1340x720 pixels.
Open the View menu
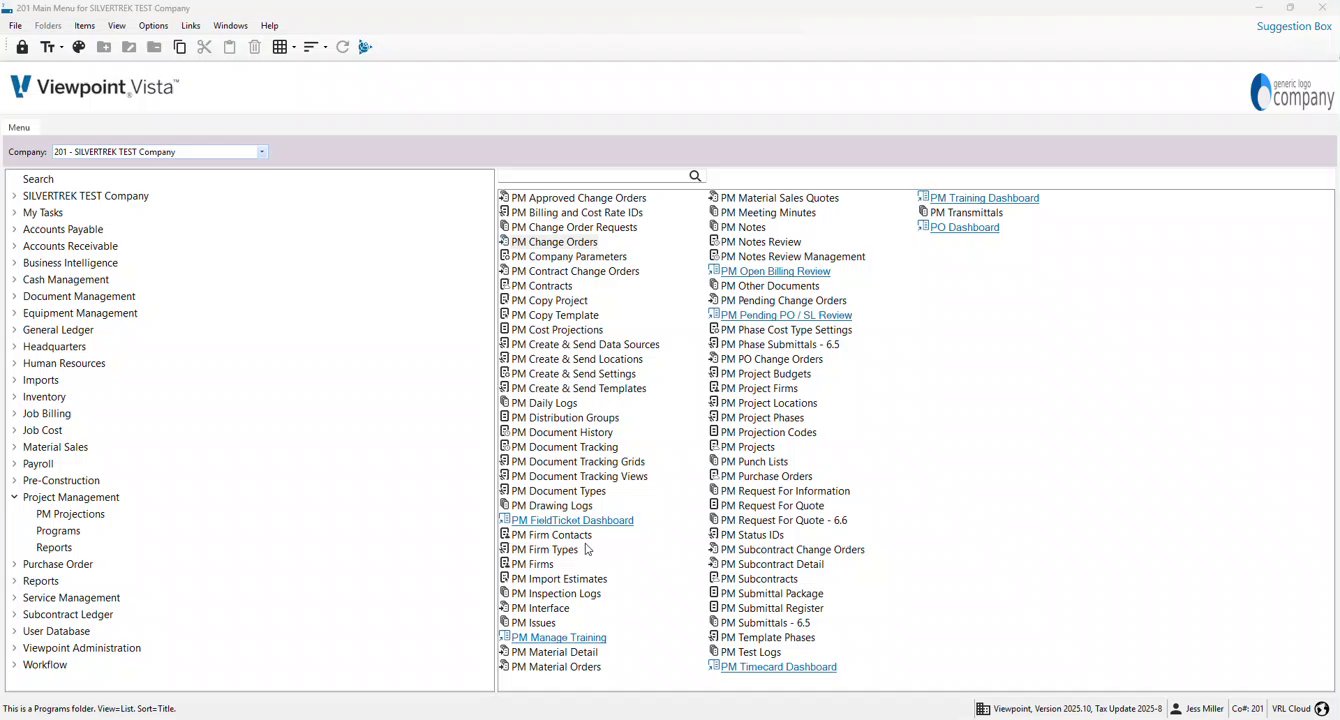117,26
